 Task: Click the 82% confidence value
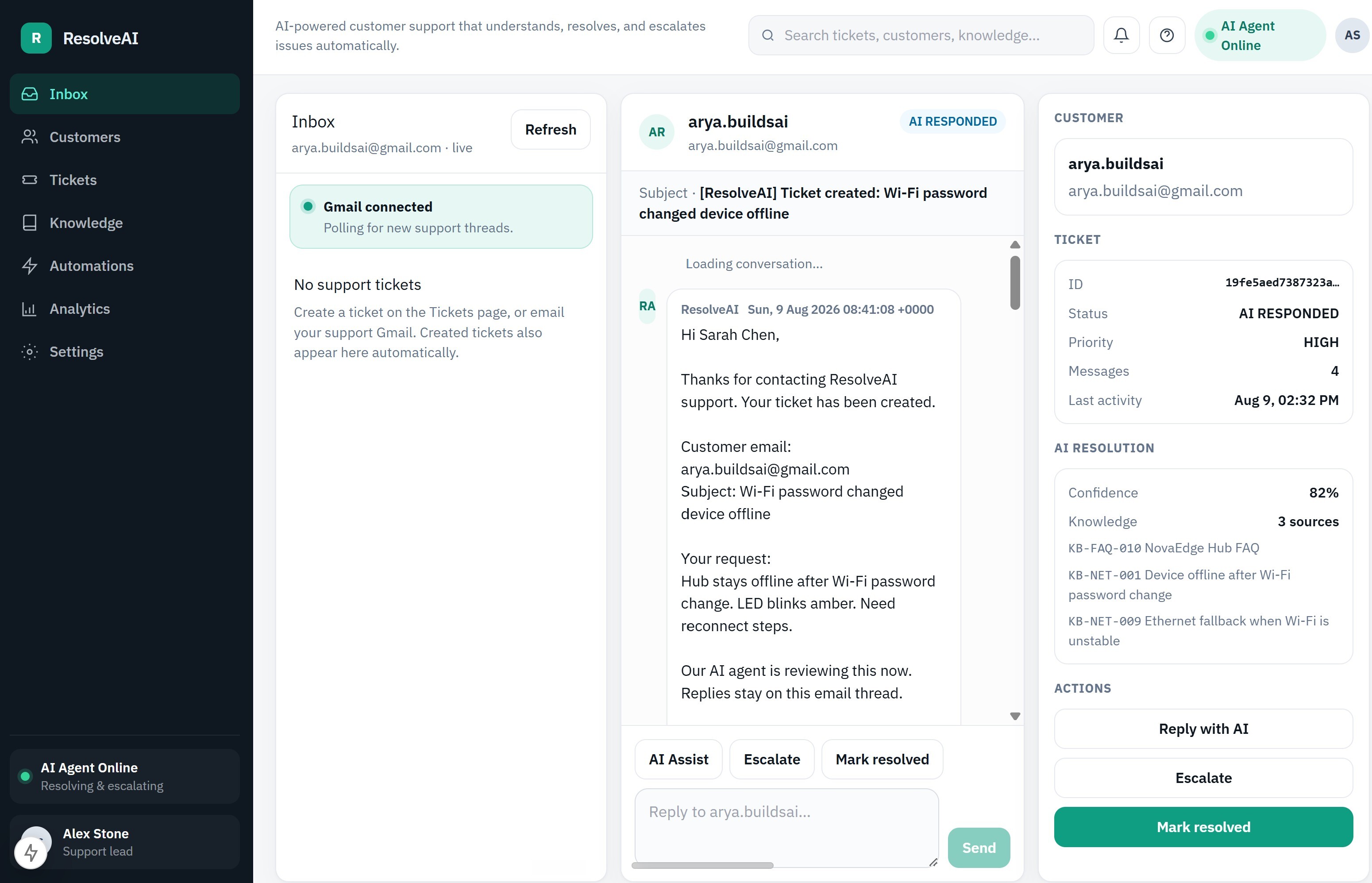(x=1323, y=493)
